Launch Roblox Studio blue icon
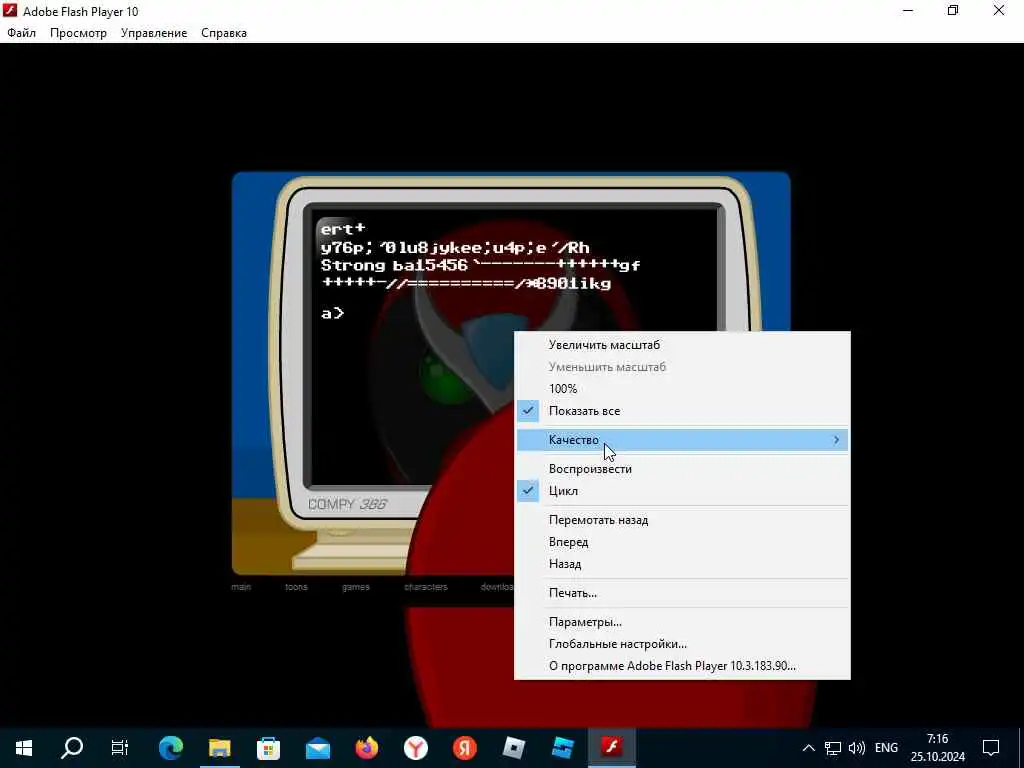The height and width of the screenshot is (768, 1024). coord(562,747)
